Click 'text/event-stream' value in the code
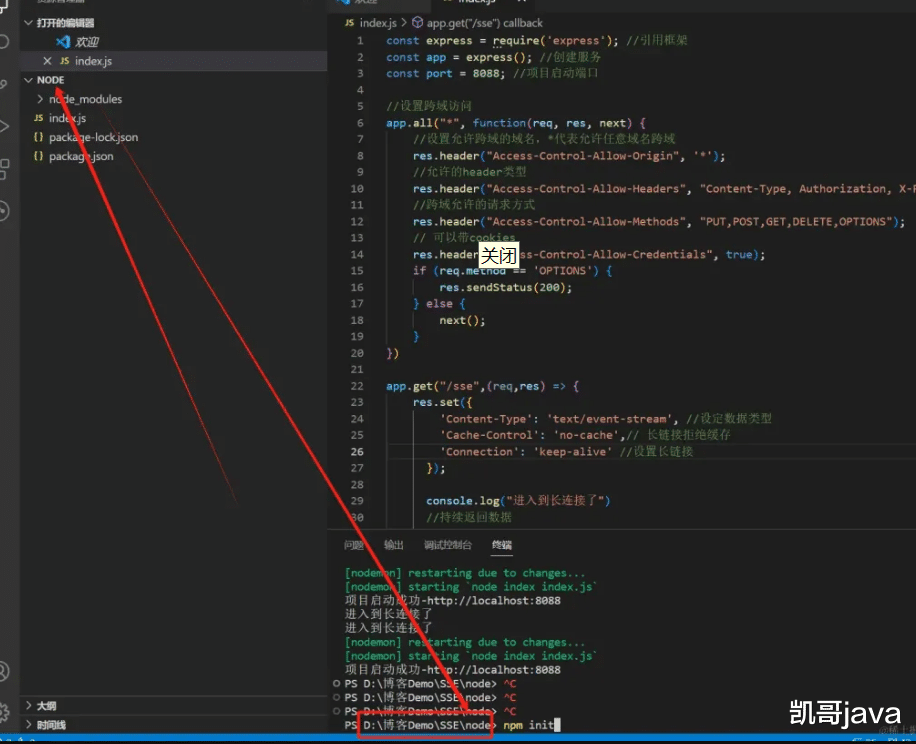Viewport: 916px width, 744px height. 609,419
